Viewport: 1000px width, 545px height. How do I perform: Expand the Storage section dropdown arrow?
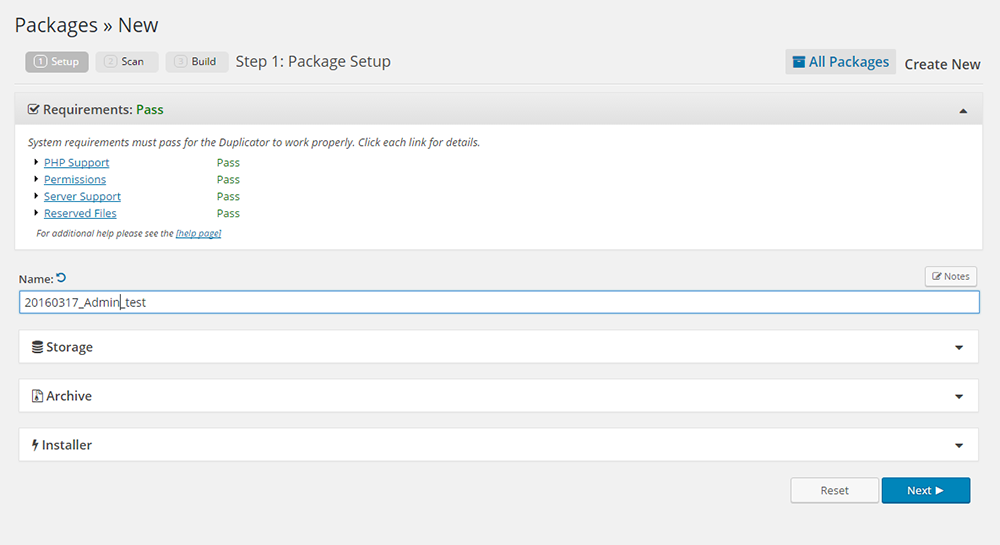tap(959, 348)
